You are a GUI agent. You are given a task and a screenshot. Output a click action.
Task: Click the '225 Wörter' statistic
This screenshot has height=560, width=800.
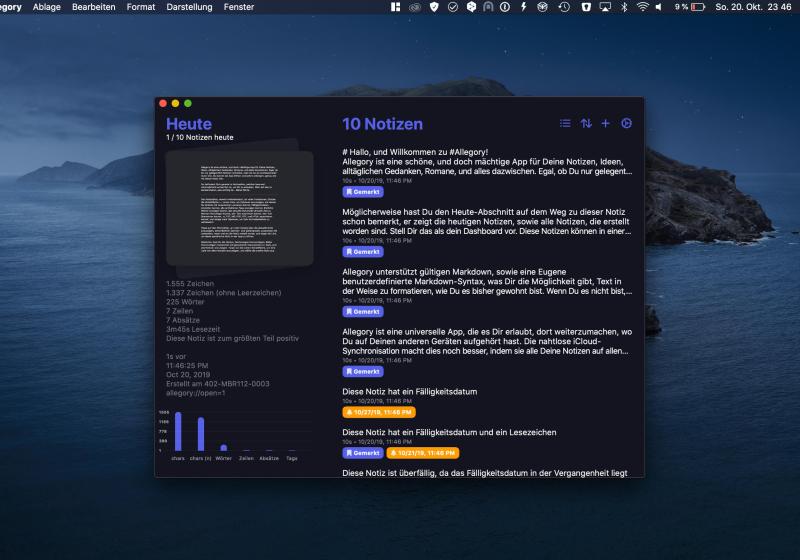tap(185, 302)
